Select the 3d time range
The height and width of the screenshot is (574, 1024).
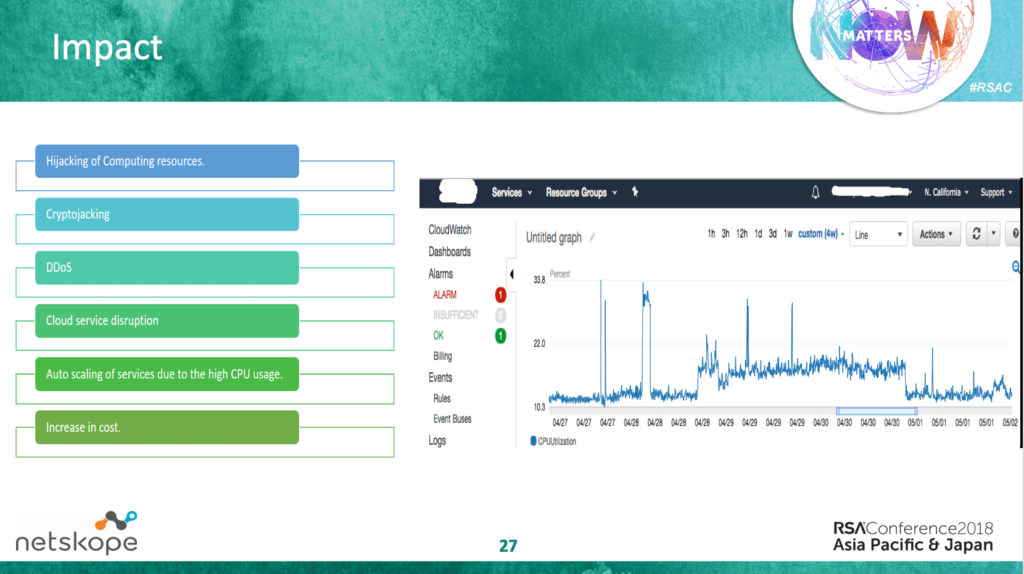[773, 234]
